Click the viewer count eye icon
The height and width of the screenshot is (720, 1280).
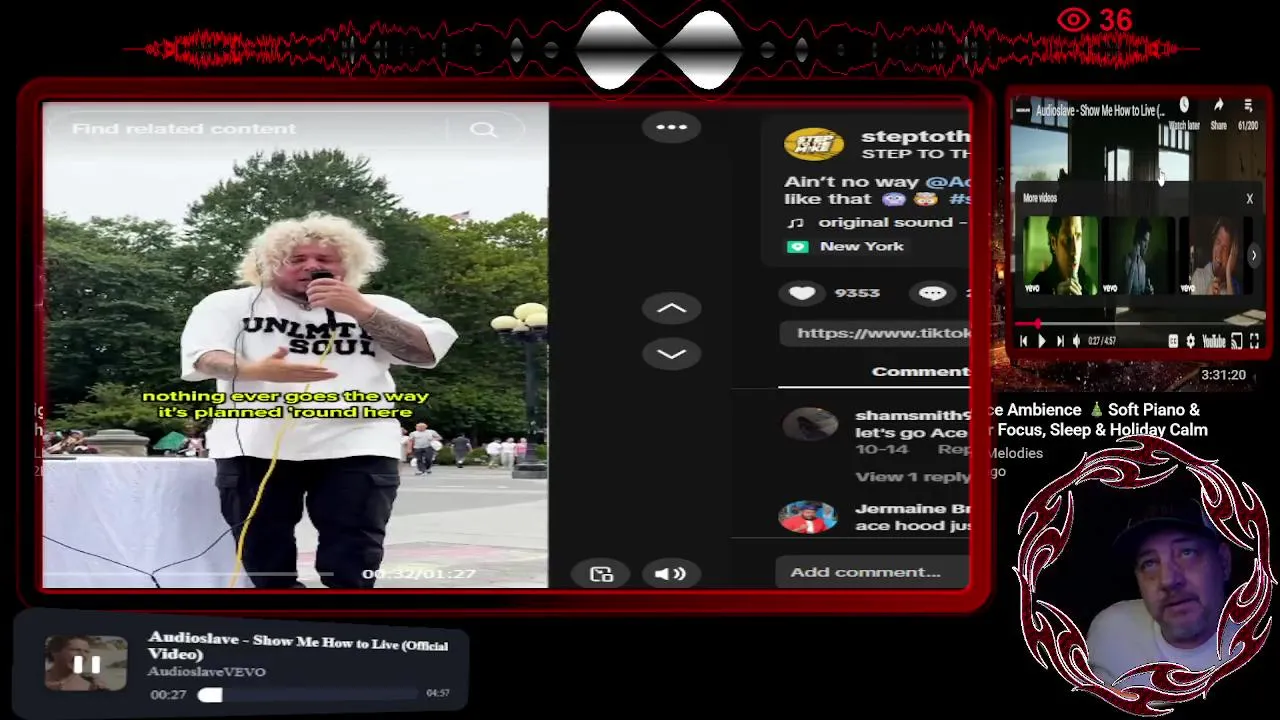(x=1073, y=20)
